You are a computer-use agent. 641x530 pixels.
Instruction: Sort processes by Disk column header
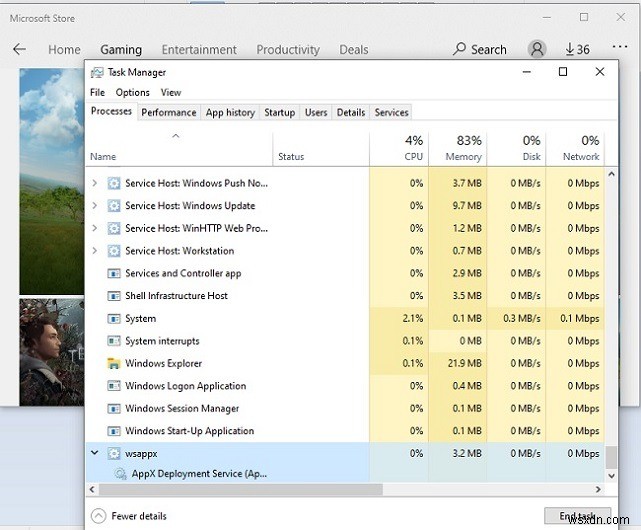(x=516, y=149)
